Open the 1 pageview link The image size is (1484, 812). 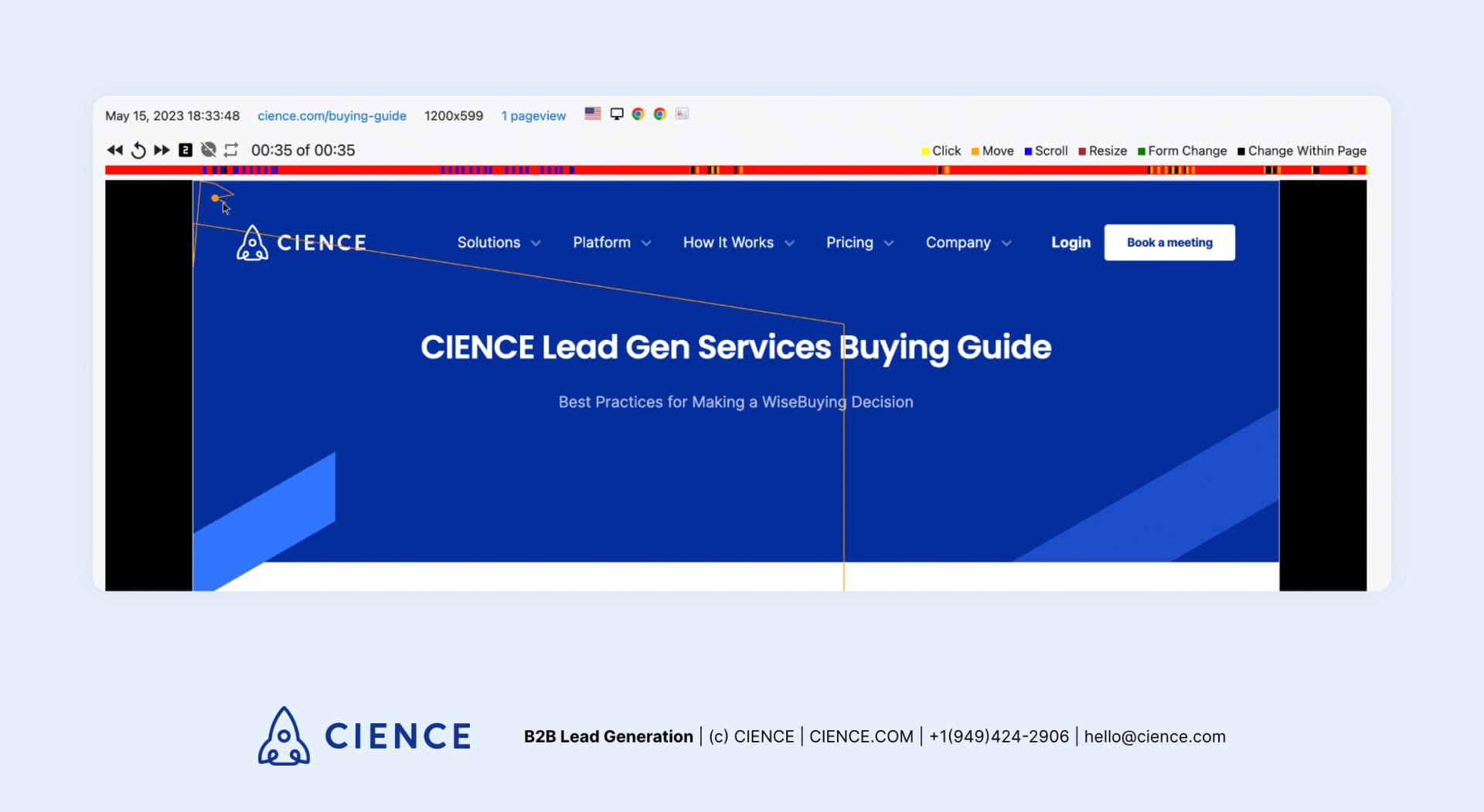click(533, 116)
